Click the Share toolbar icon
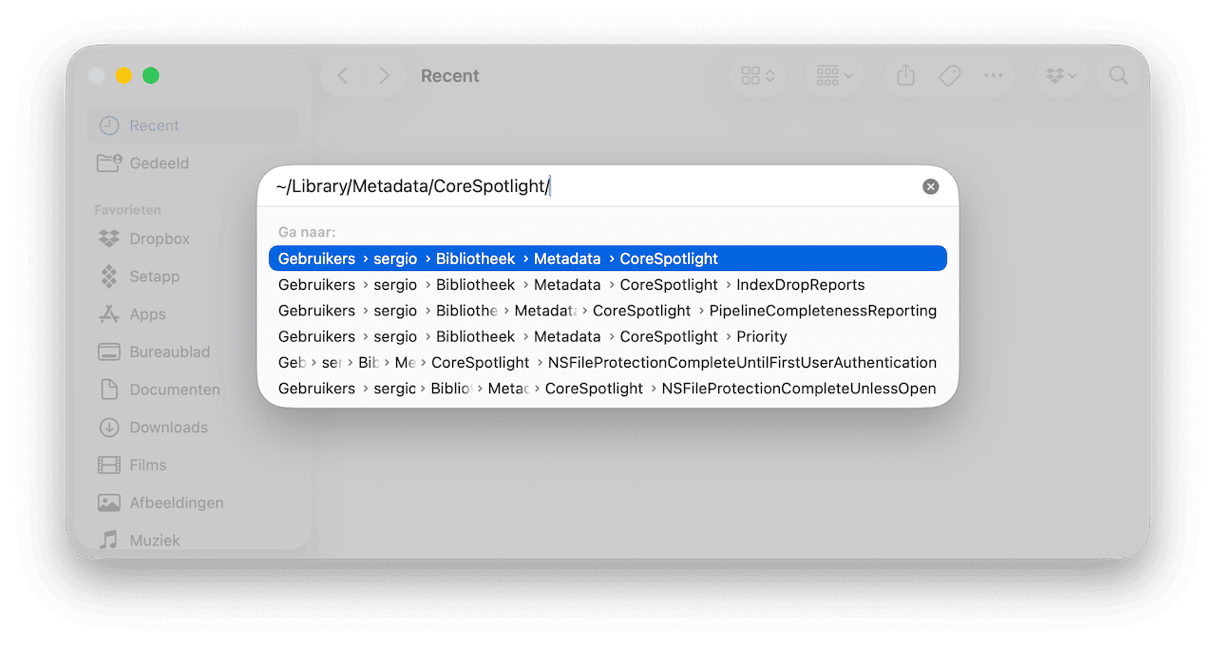The image size is (1216, 646). (x=906, y=76)
